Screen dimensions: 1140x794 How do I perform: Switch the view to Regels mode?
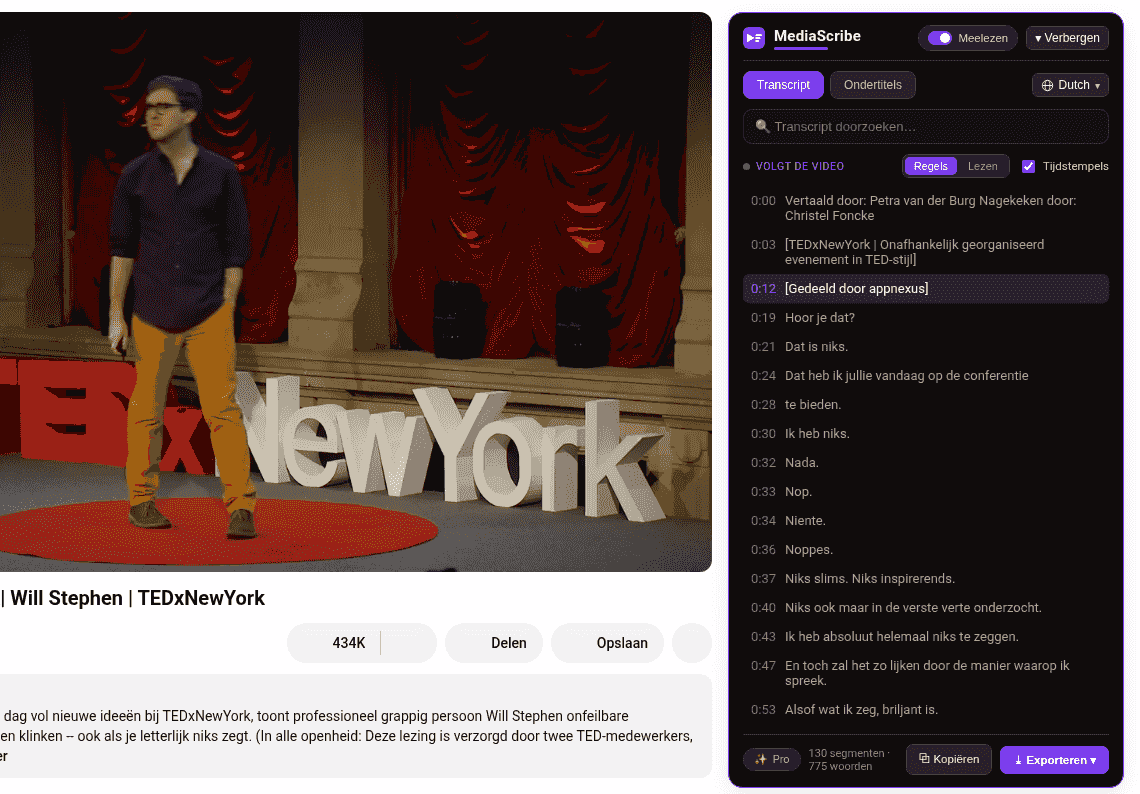tap(930, 167)
